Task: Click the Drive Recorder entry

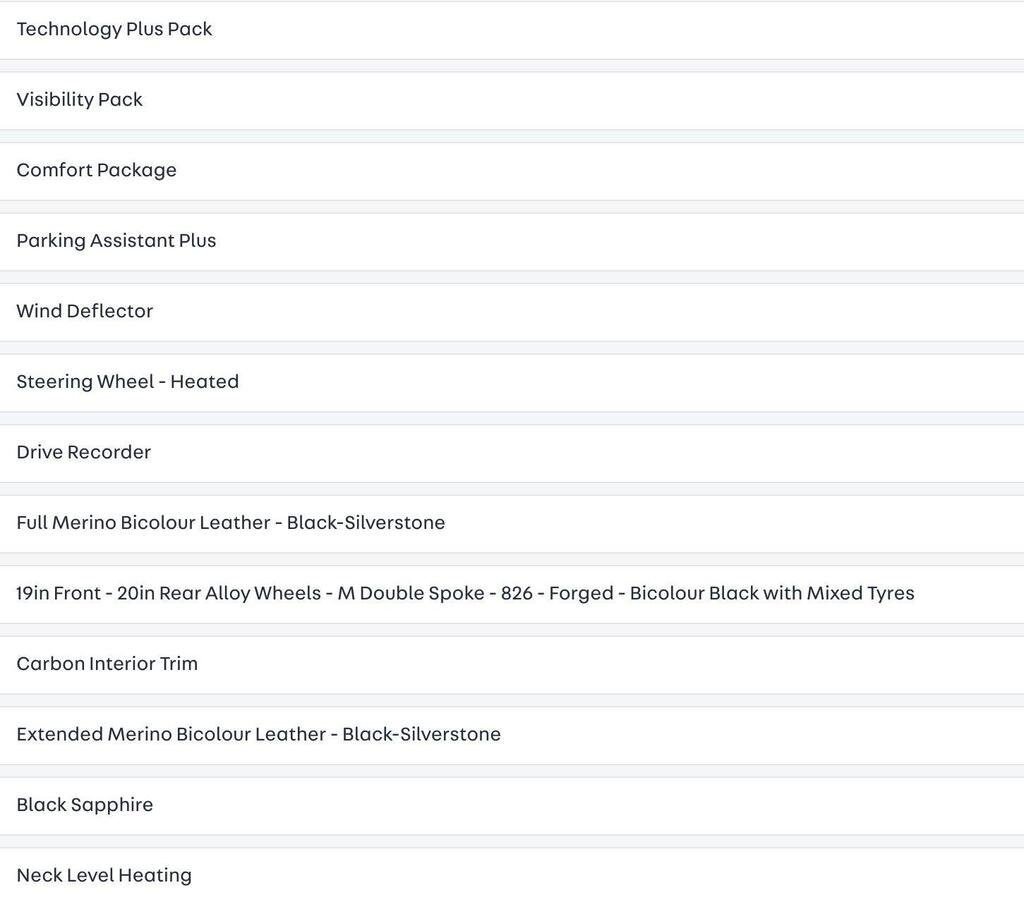Action: click(512, 453)
